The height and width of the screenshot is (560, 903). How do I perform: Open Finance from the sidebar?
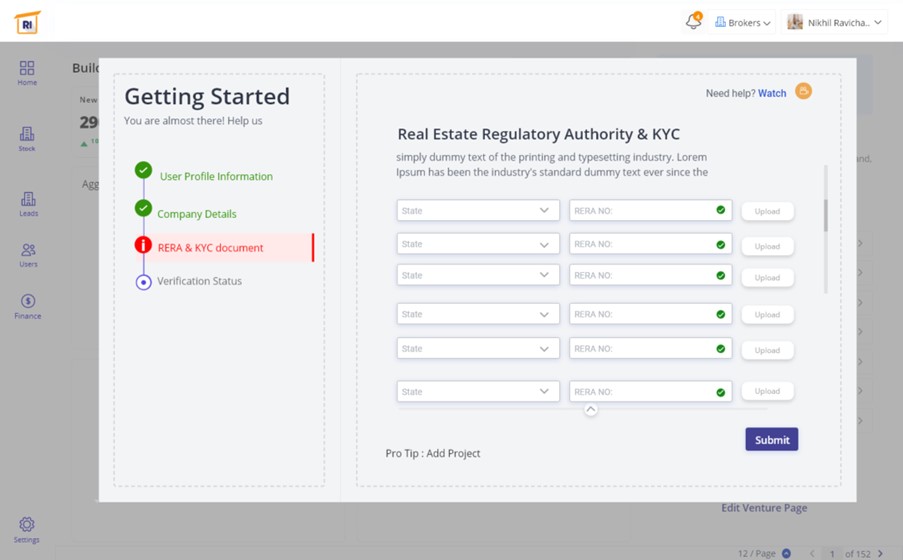(28, 306)
